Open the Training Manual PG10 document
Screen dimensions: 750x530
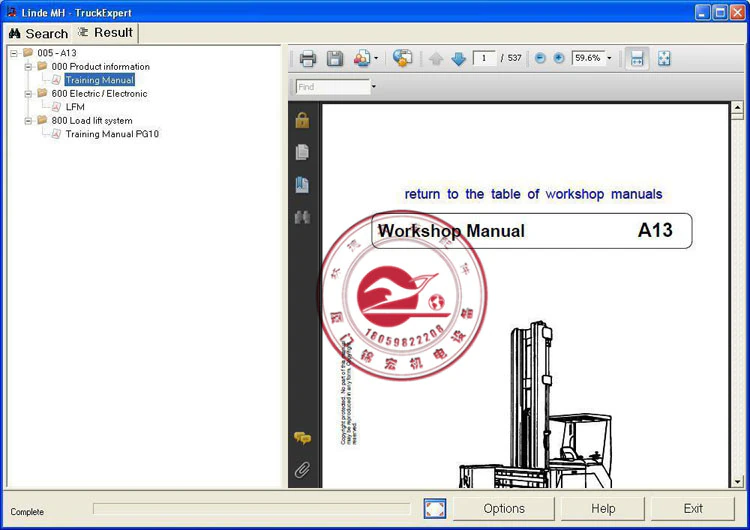coord(112,134)
